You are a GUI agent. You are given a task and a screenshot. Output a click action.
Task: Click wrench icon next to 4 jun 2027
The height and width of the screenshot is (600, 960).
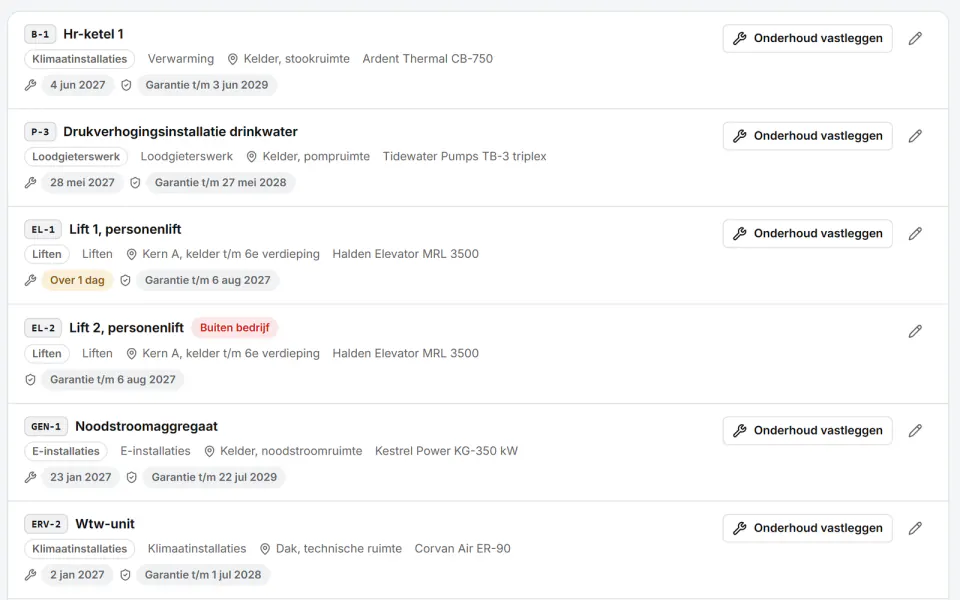[31, 85]
